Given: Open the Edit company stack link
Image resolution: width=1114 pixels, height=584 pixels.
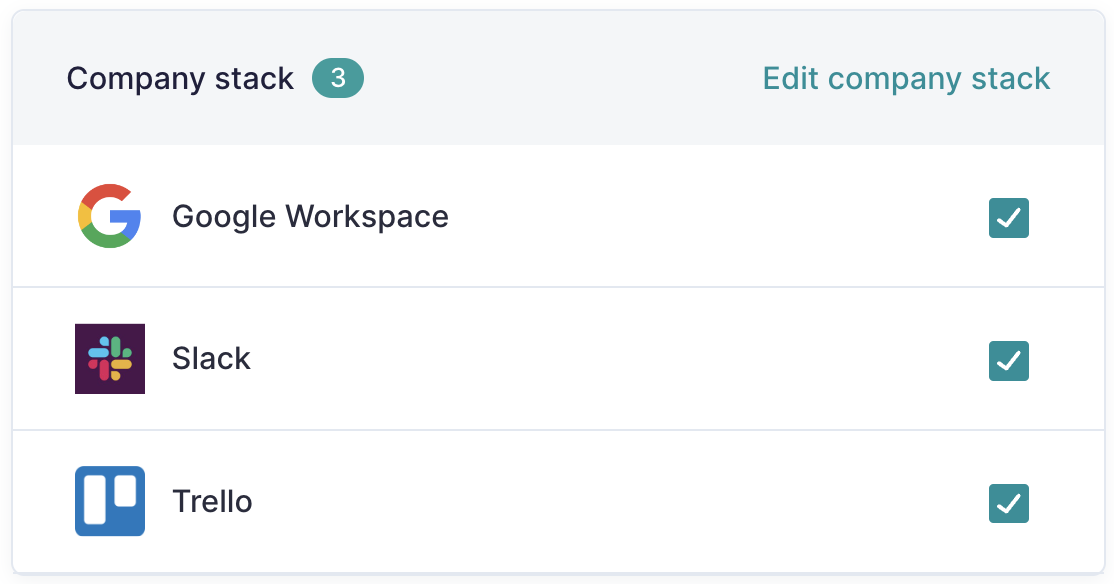Looking at the screenshot, I should (906, 79).
